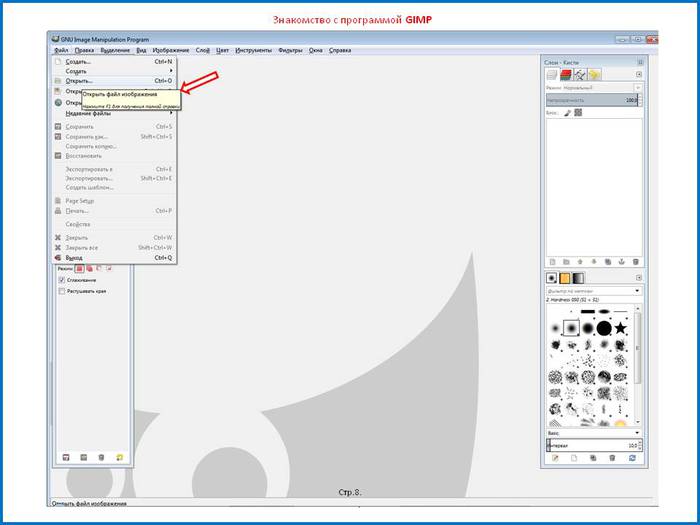The image size is (700, 525).
Task: Choose Выход to quit GIMP
Action: tap(114, 258)
